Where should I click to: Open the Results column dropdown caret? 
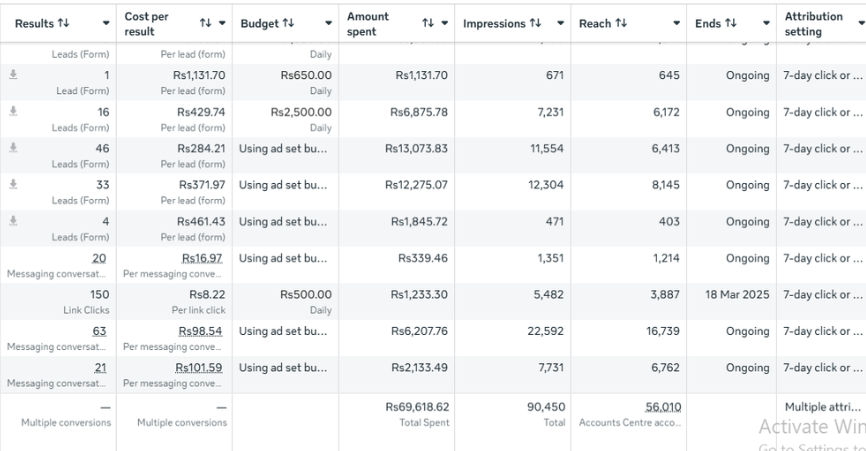[x=107, y=24]
